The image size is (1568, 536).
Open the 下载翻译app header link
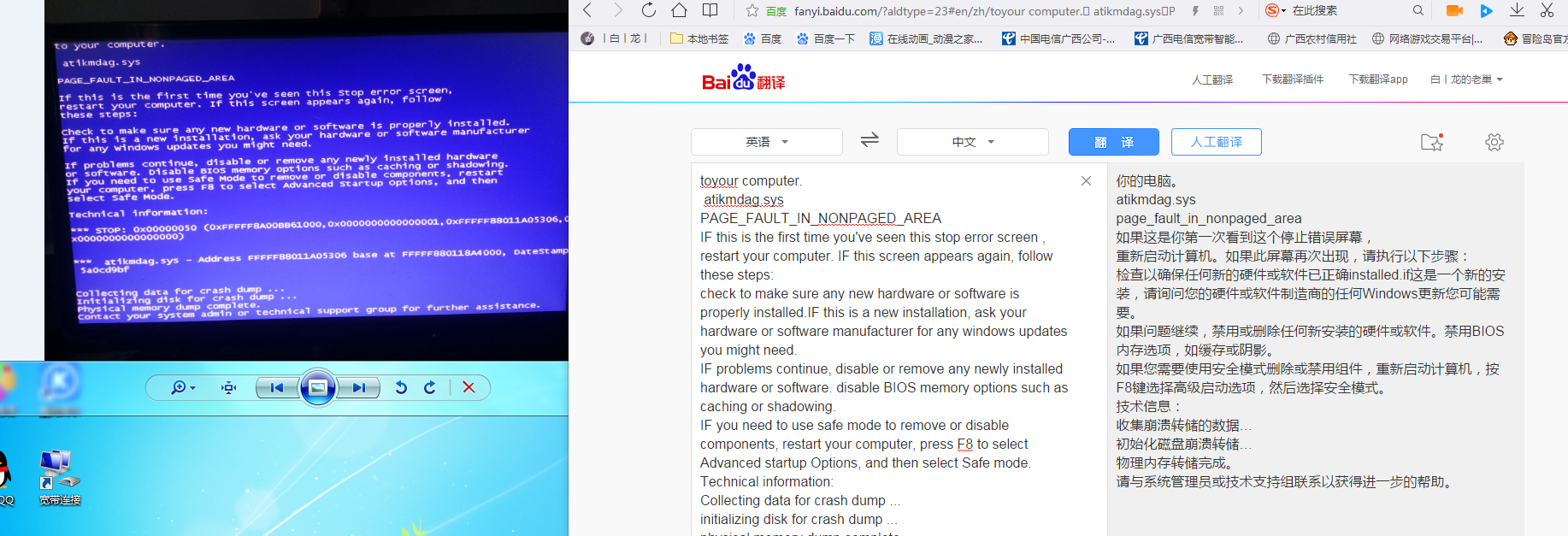pos(1378,80)
